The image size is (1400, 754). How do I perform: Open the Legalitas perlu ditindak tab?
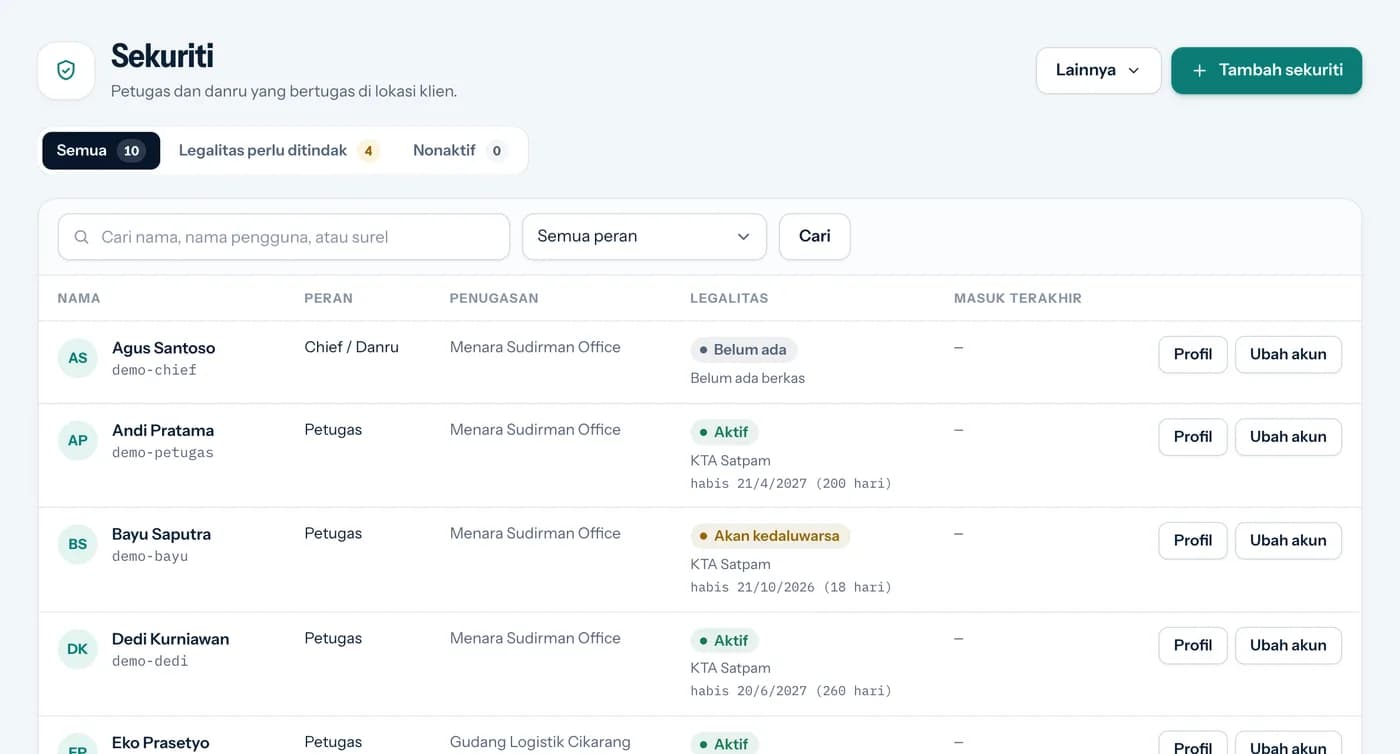tap(279, 150)
